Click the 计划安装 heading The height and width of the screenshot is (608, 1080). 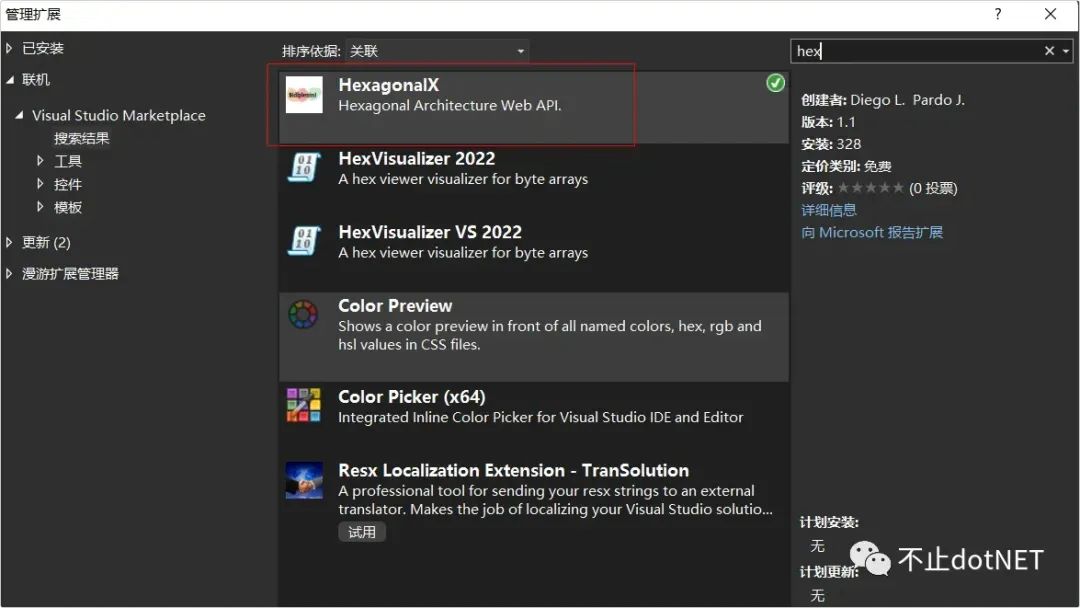pos(829,522)
